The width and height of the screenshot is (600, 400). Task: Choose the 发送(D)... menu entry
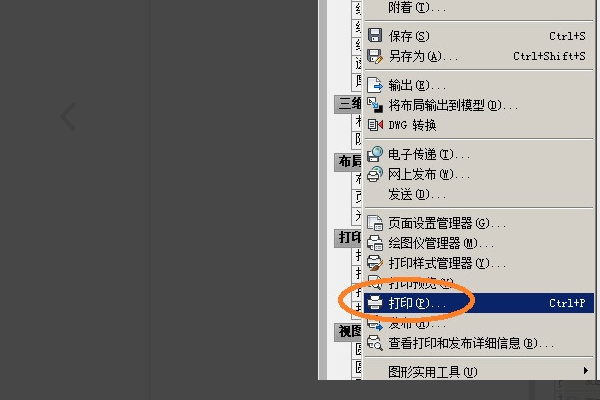478,194
